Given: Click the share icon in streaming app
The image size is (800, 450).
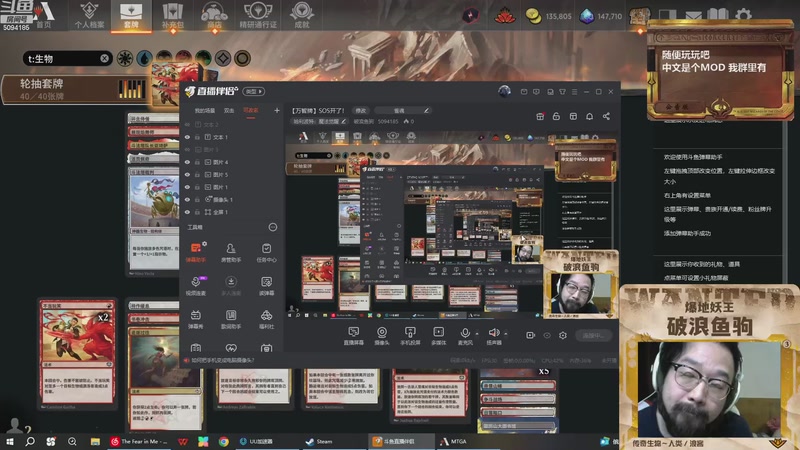Looking at the screenshot, I should click(606, 116).
